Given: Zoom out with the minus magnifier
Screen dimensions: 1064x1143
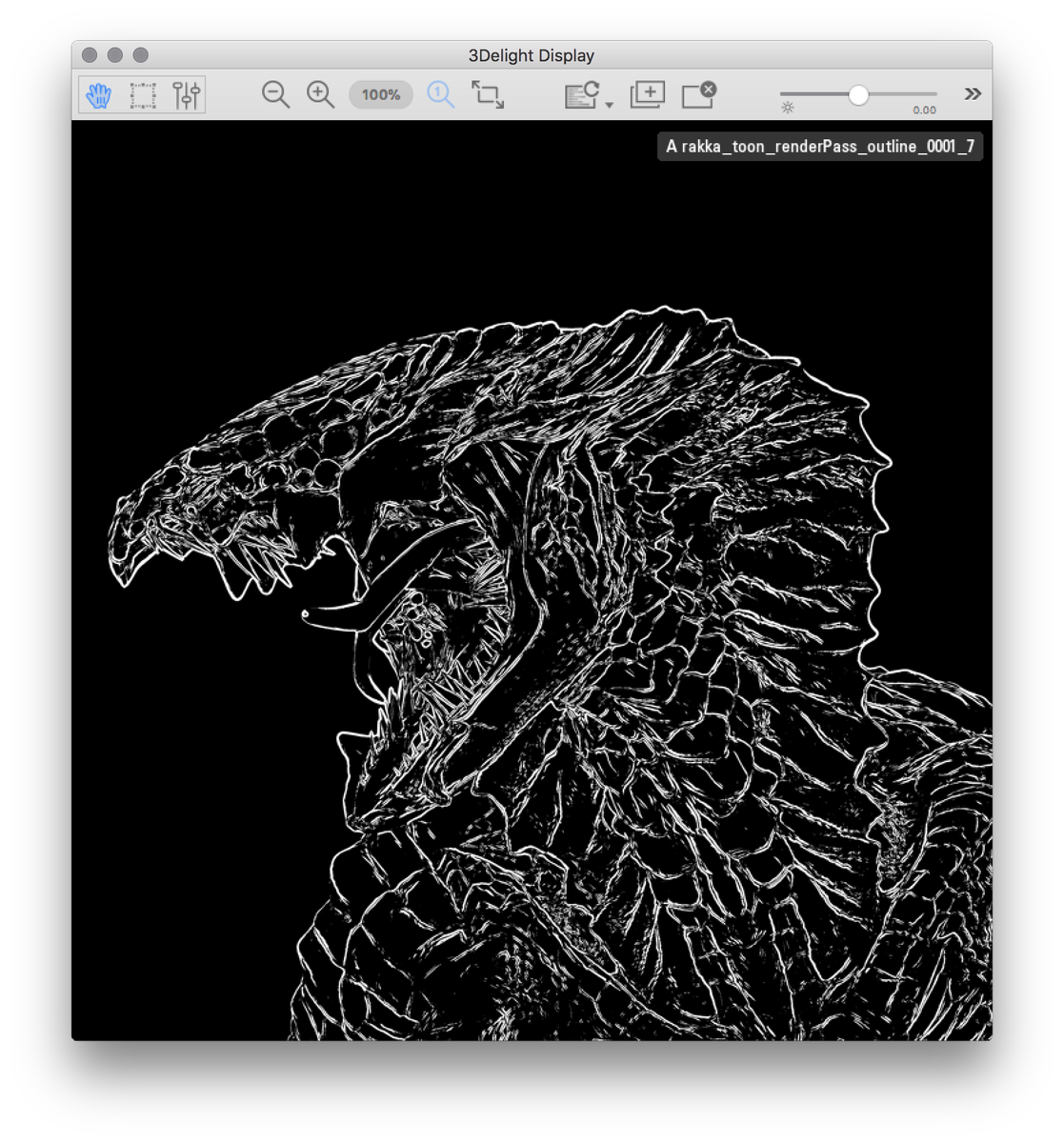Looking at the screenshot, I should [275, 94].
